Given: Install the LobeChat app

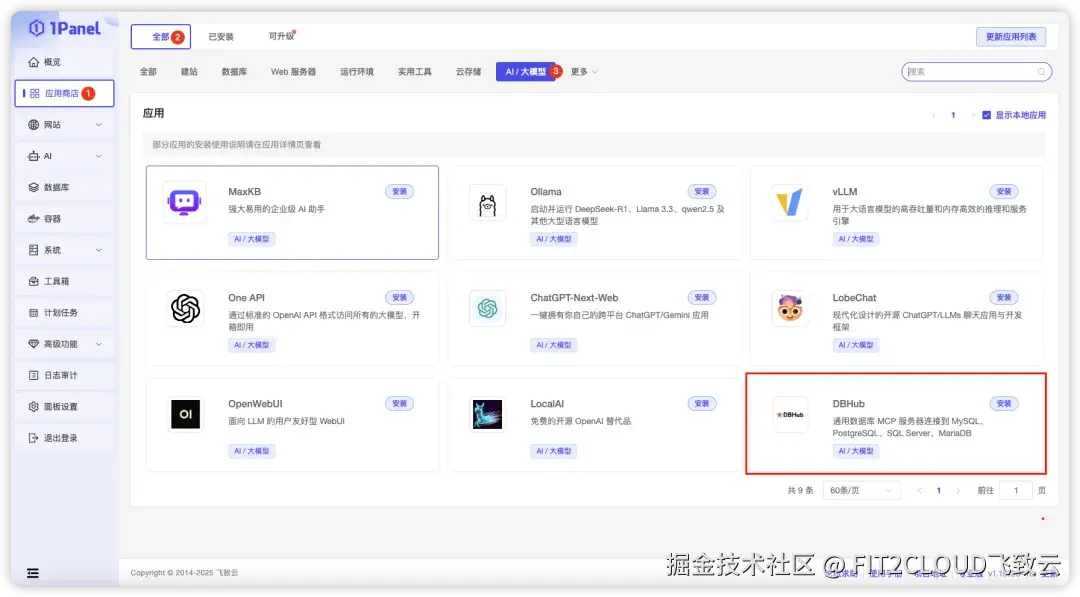Looking at the screenshot, I should 1004,297.
